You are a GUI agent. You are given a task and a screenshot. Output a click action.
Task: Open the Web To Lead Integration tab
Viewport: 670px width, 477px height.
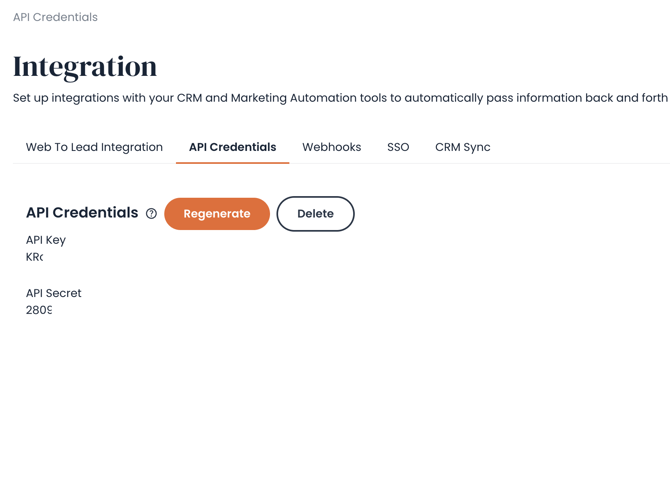94,147
